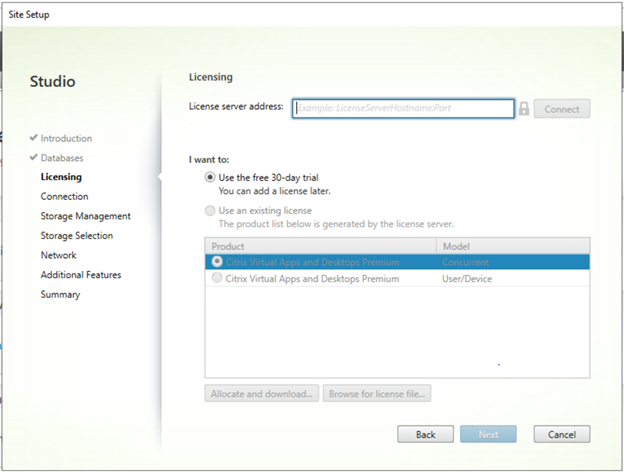Click the checkmark next to Introduction

click(x=33, y=138)
